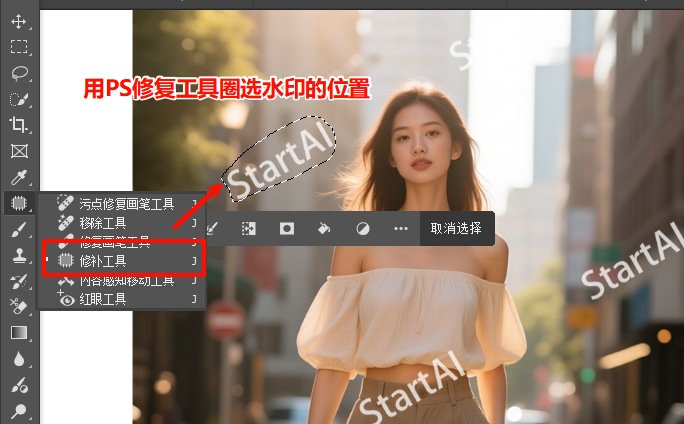684x424 pixels.
Task: Choose 污点修复画笔工具 from the flyout
Action: tap(122, 204)
